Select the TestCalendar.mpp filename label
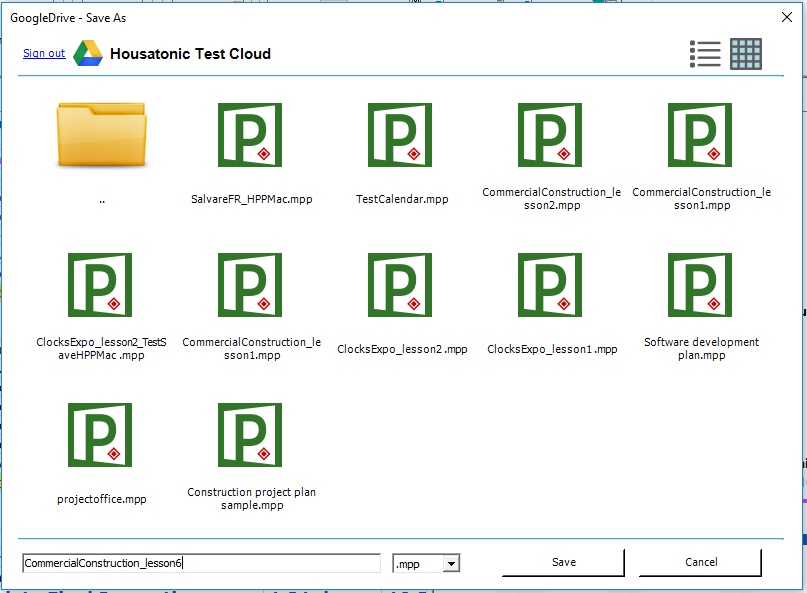 coord(402,200)
